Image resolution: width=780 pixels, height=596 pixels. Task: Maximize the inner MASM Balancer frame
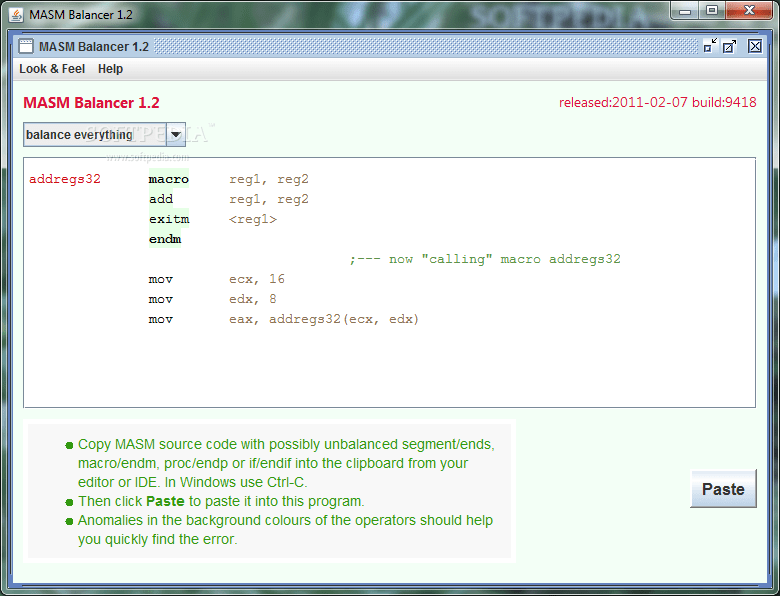click(x=729, y=46)
